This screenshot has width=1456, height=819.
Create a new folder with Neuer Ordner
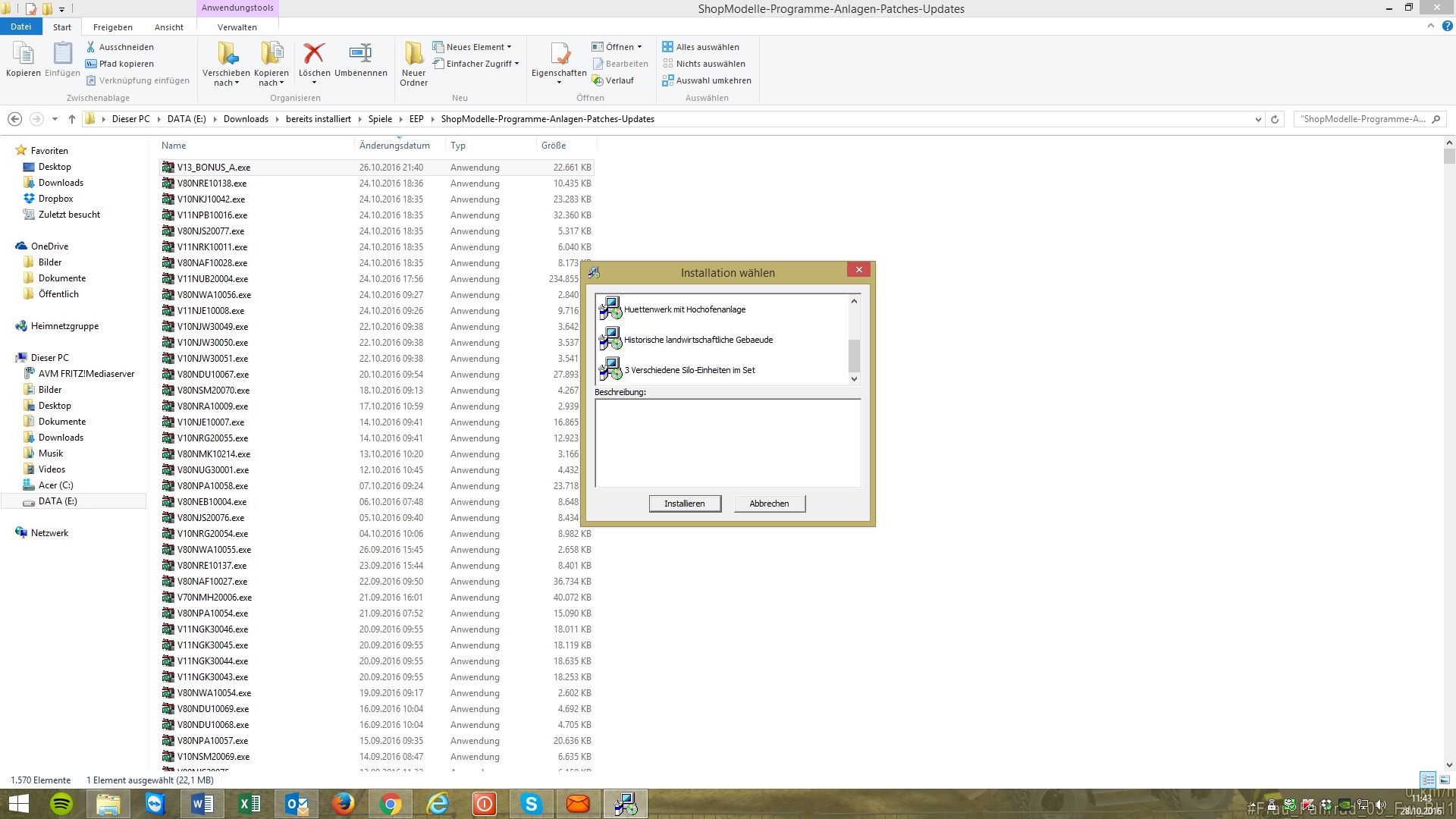tap(413, 55)
